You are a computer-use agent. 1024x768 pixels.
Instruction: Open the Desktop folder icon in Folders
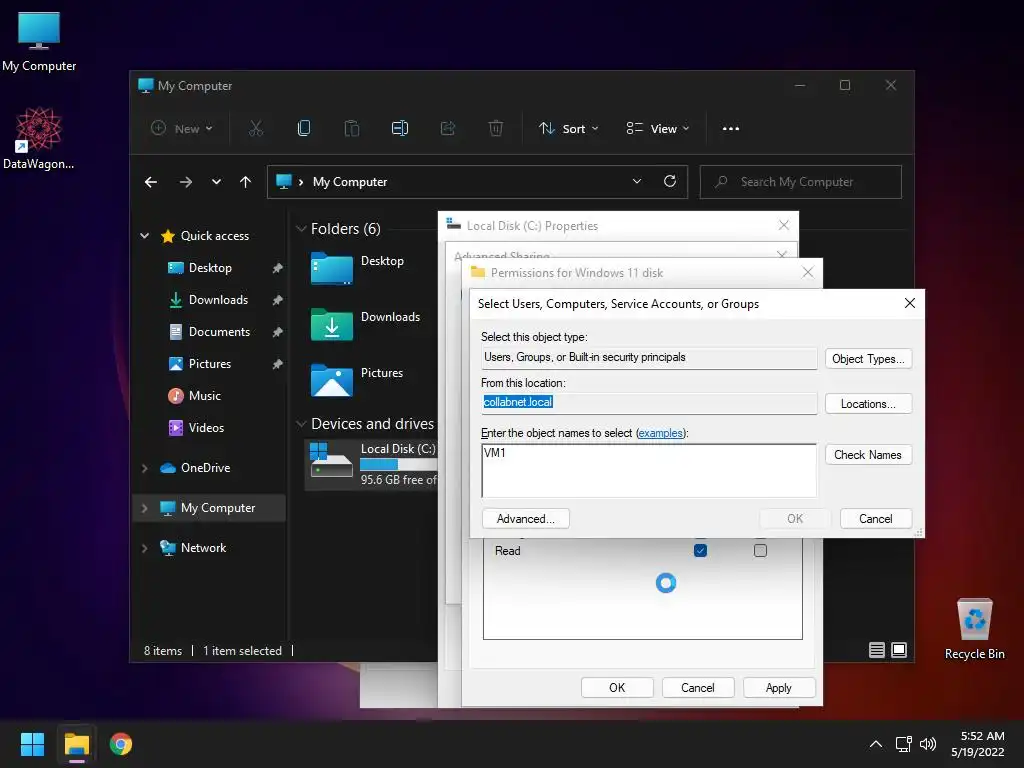point(332,268)
